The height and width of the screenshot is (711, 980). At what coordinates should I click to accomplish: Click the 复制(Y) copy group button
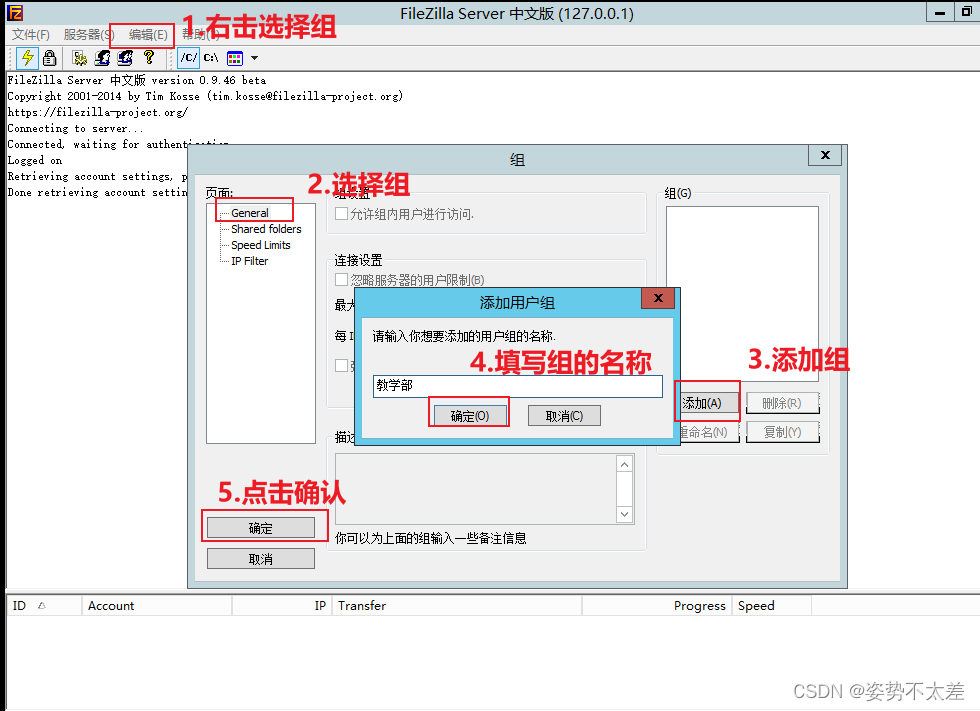(x=782, y=432)
